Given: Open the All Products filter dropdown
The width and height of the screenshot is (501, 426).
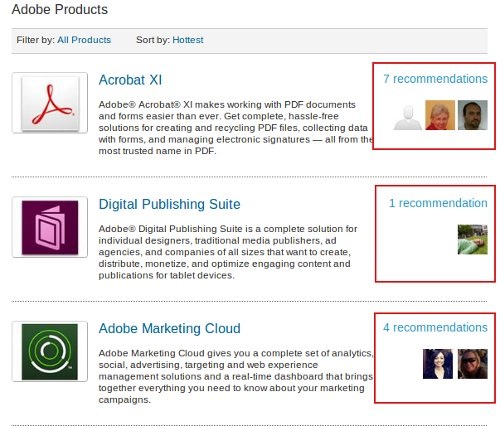Looking at the screenshot, I should (84, 40).
